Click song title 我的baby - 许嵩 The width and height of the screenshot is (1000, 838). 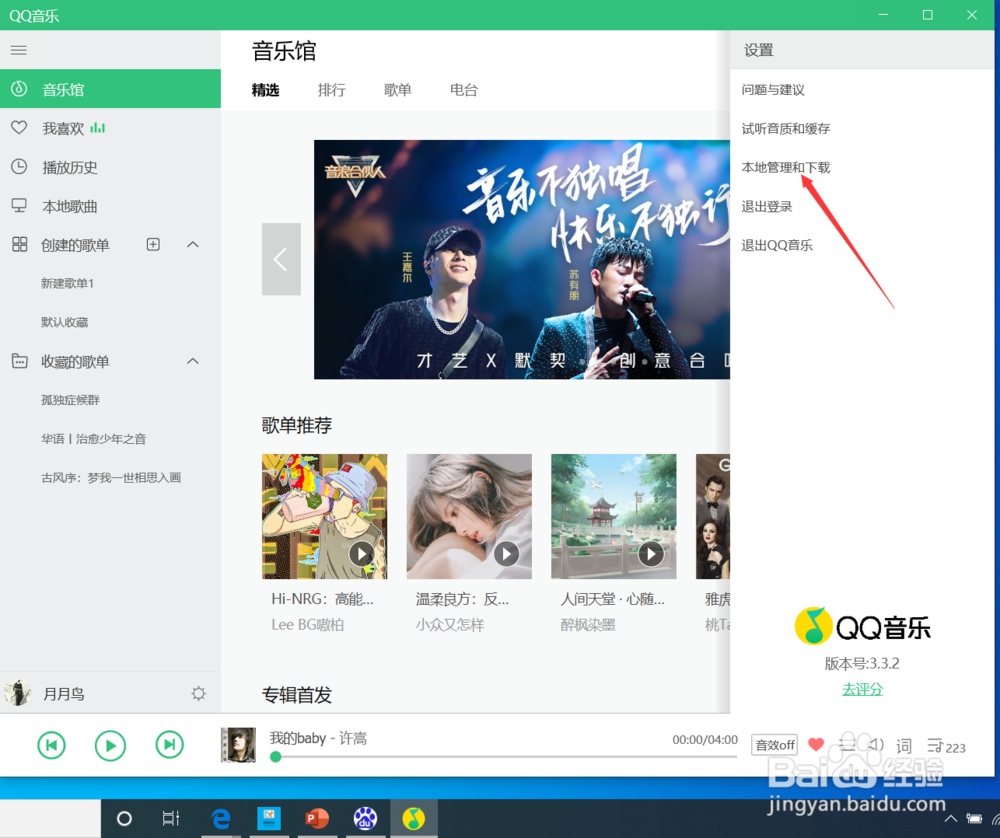[x=318, y=738]
